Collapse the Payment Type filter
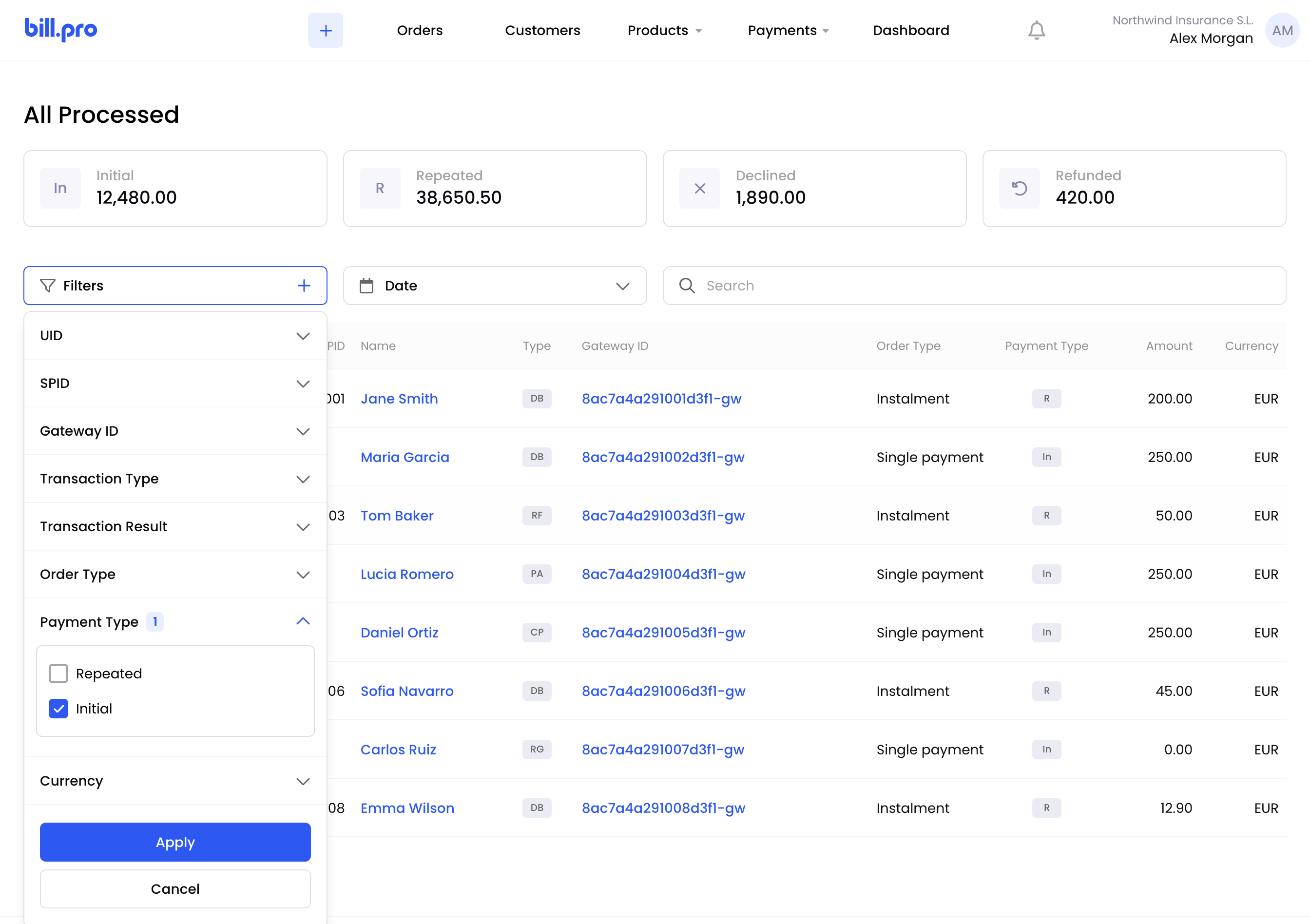 175,622
